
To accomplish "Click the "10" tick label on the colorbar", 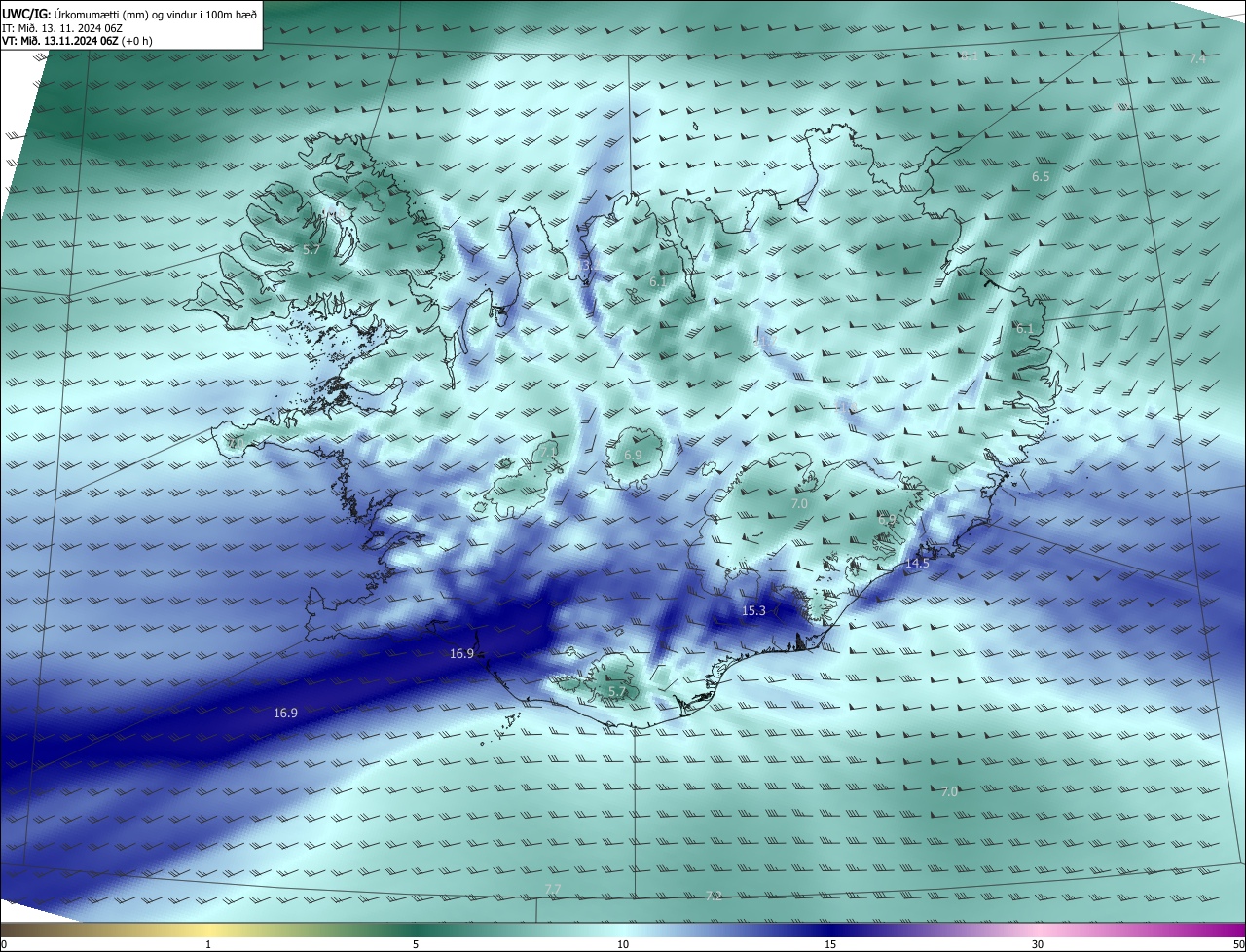I will [623, 944].
